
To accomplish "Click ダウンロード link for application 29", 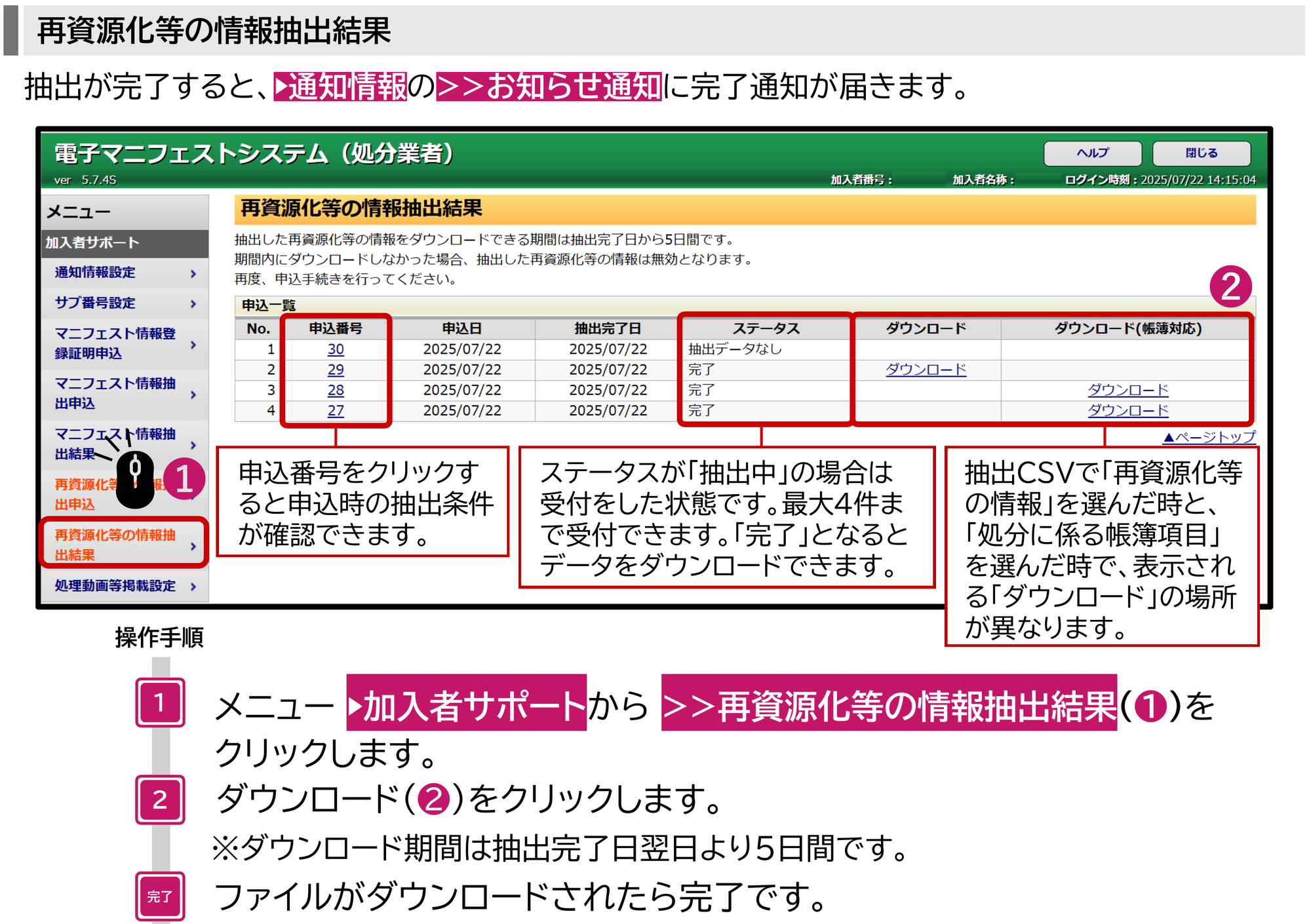I will (926, 370).
